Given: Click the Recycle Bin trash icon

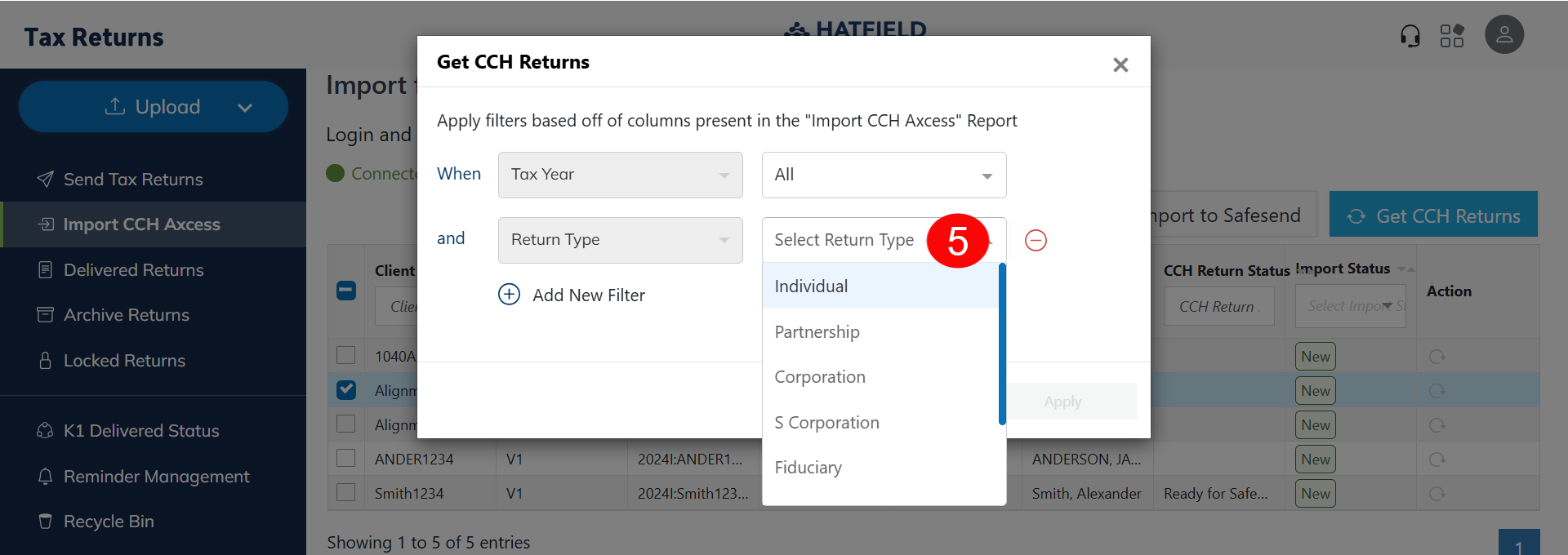Looking at the screenshot, I should coord(46,521).
